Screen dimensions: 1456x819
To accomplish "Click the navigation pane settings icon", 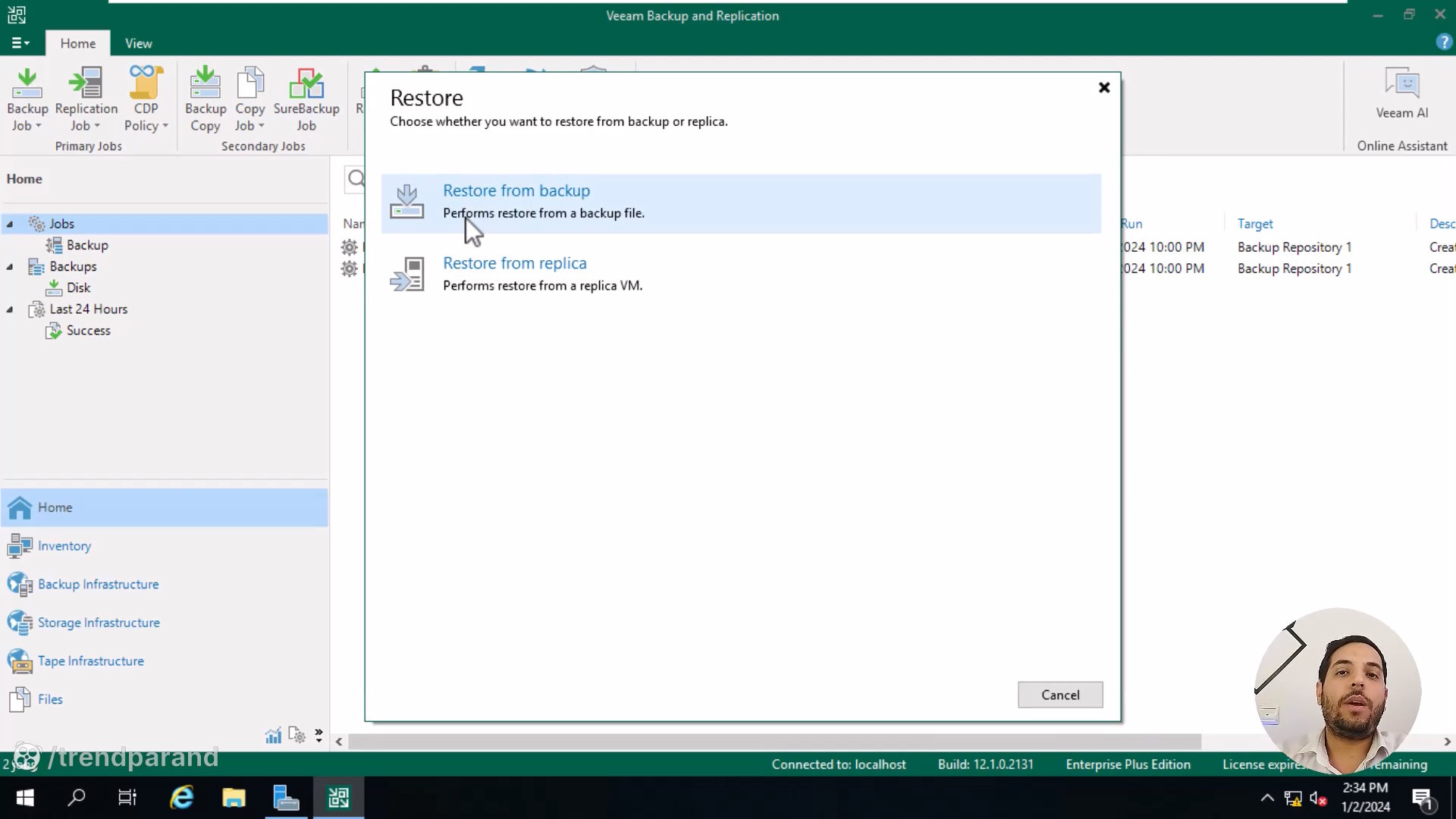I will 297,736.
